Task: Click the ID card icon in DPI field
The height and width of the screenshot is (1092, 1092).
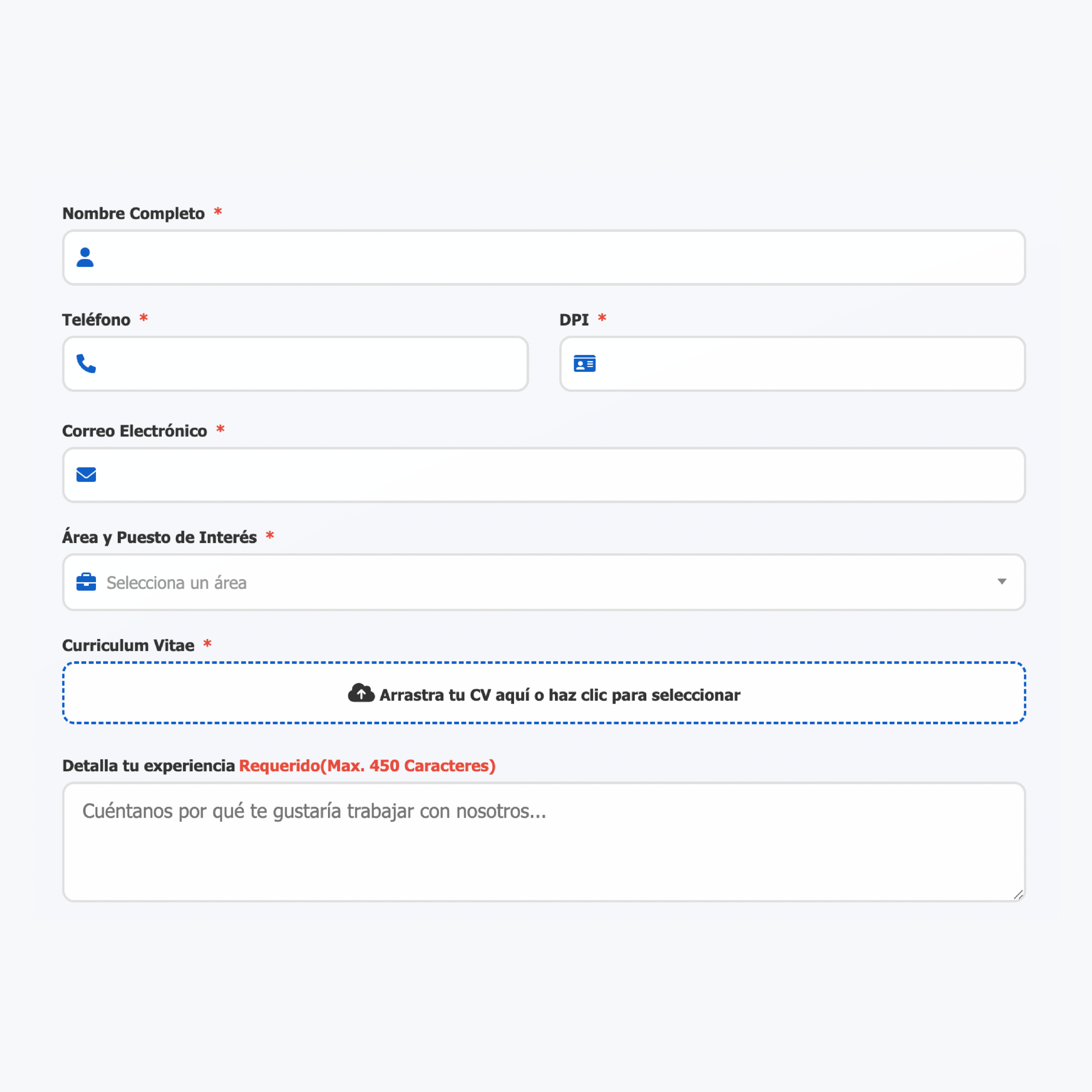Action: [x=584, y=363]
